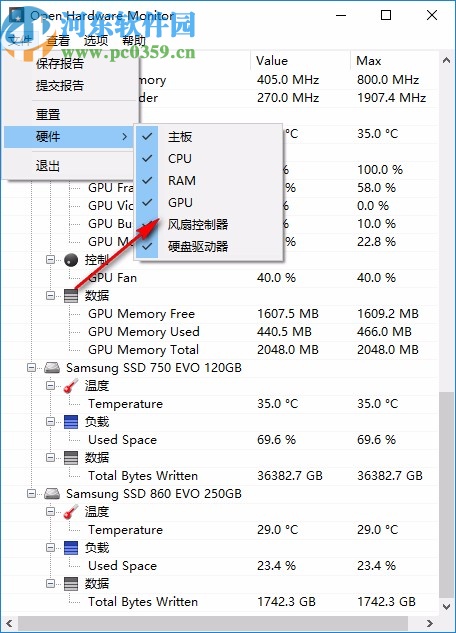Collapse 温度 node under SSD 750 EVO
Viewport: 456px width, 633px height.
[x=50, y=386]
